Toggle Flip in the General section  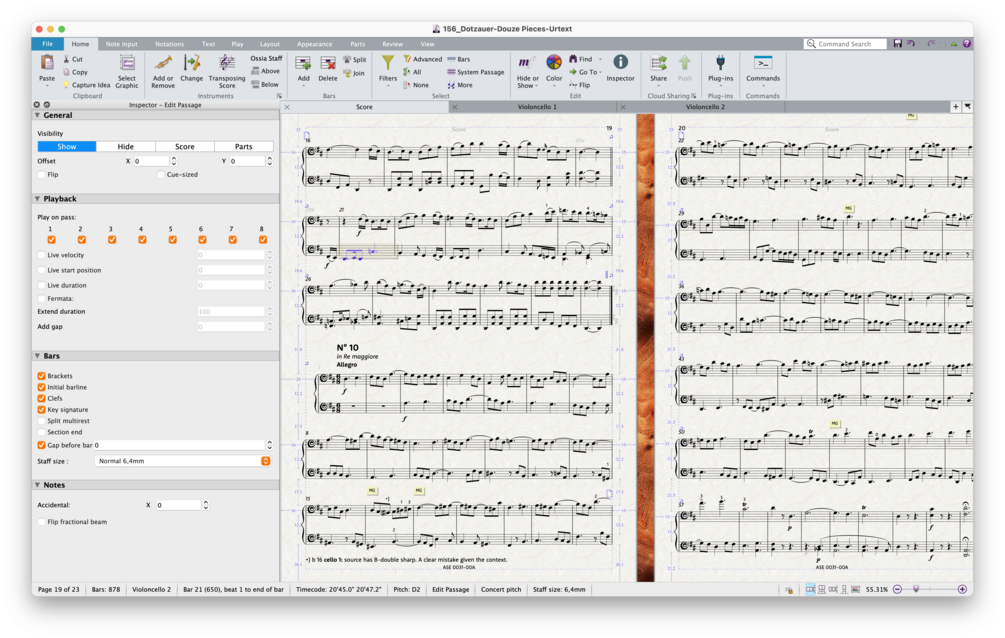point(39,174)
